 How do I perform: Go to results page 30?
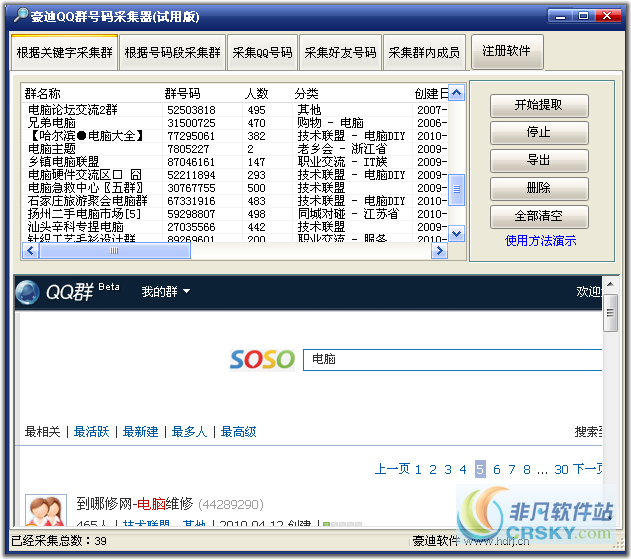coord(561,469)
